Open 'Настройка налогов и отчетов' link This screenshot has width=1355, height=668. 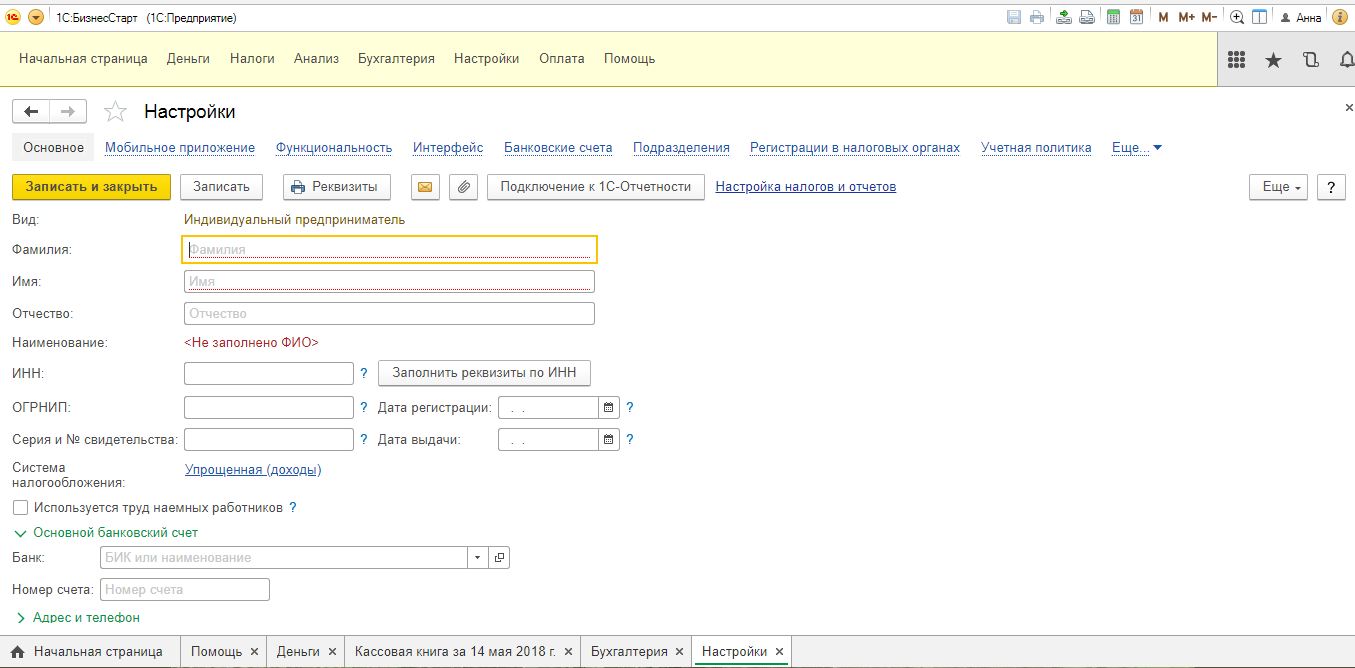coord(805,187)
